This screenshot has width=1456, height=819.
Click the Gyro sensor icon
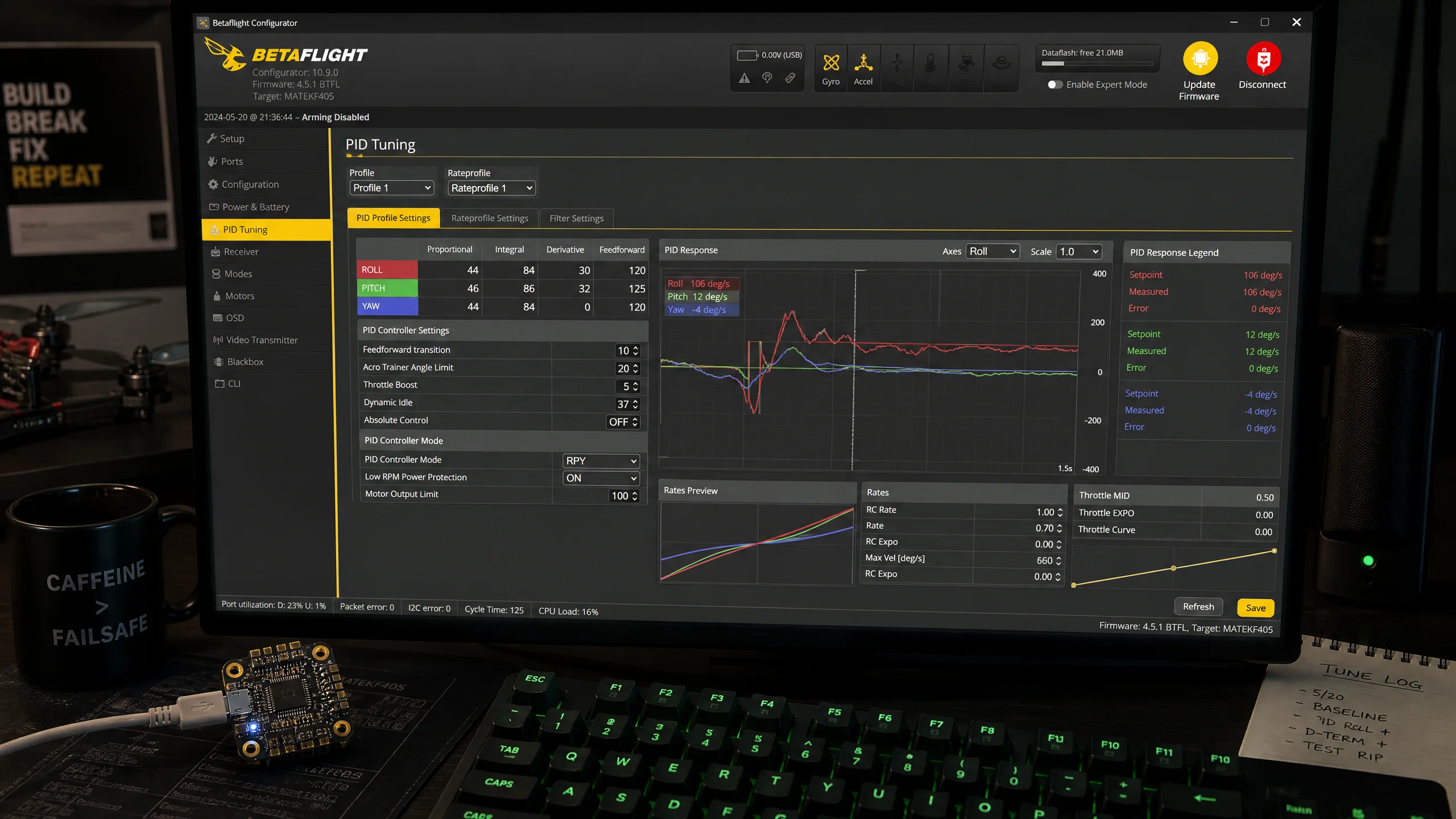tap(831, 63)
